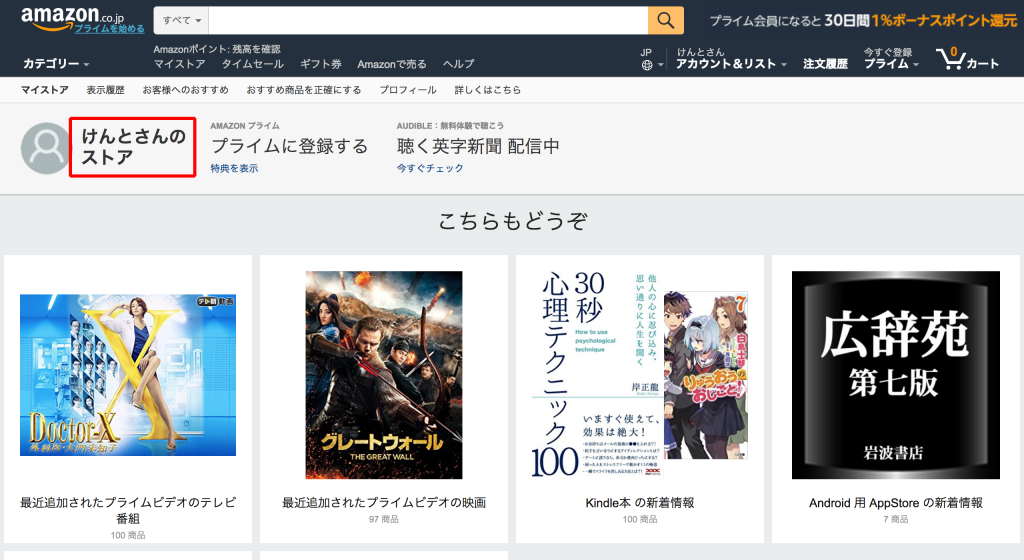The image size is (1024, 560).
Task: Click the gray user profile avatar
Action: [x=45, y=148]
